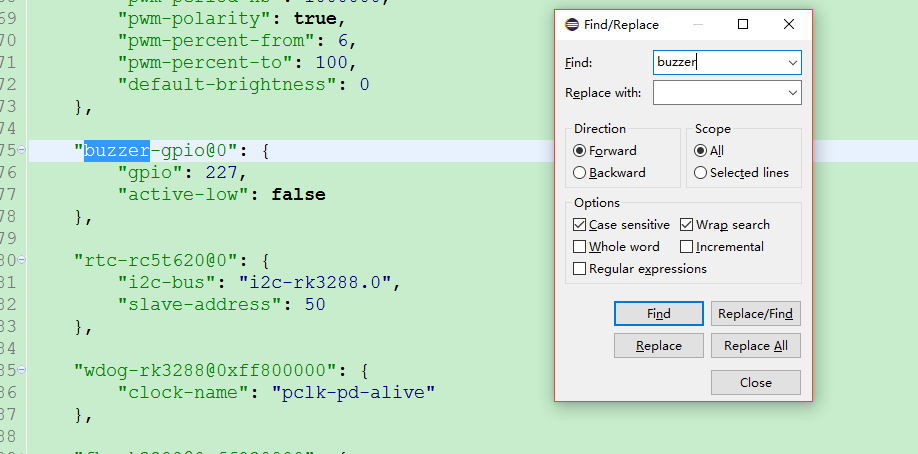Collapse the buzzer-gpio@0 code block

[x=22, y=151]
